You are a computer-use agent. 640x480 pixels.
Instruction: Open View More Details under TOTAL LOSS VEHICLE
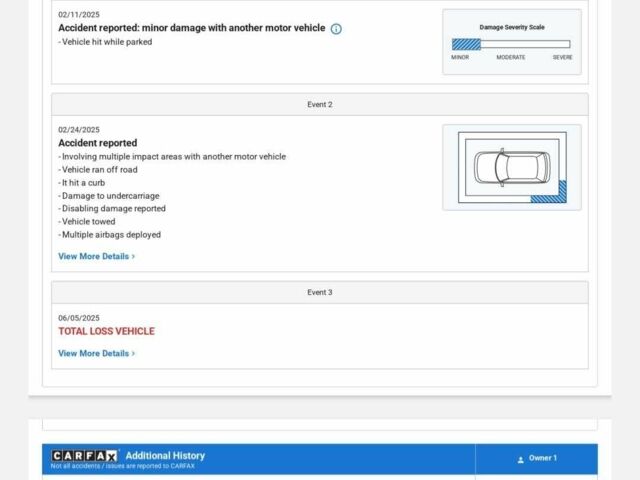coord(94,354)
